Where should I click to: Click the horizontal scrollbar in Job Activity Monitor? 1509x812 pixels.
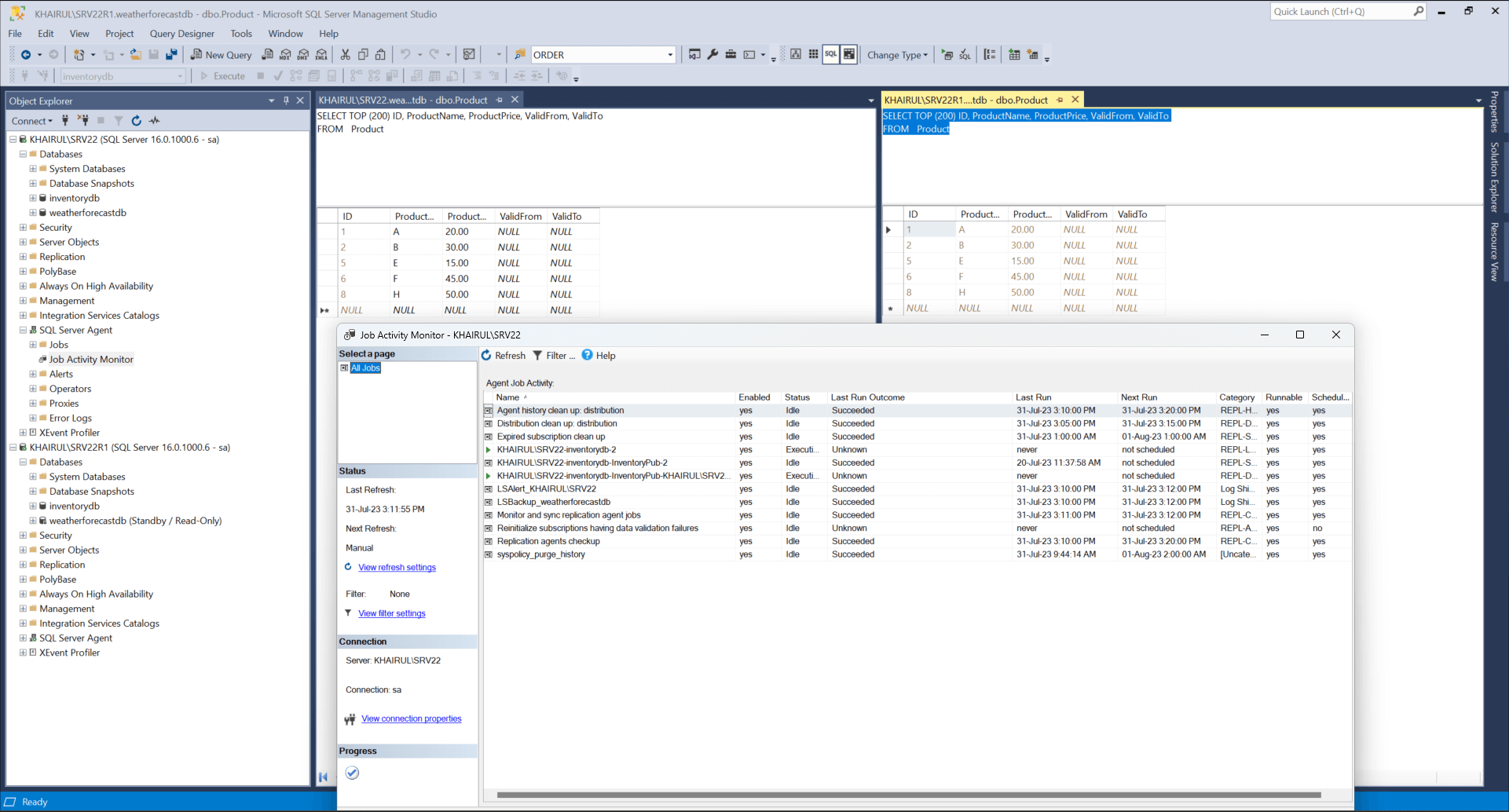click(x=908, y=796)
